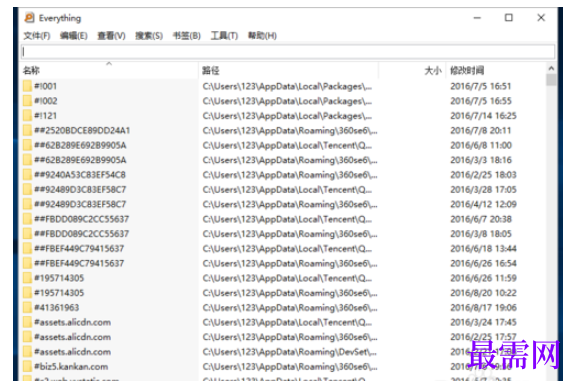Click folder icon of ##FBEF449C79415637 dated 2016/6/18
The width and height of the screenshot is (579, 386).
click(x=27, y=249)
